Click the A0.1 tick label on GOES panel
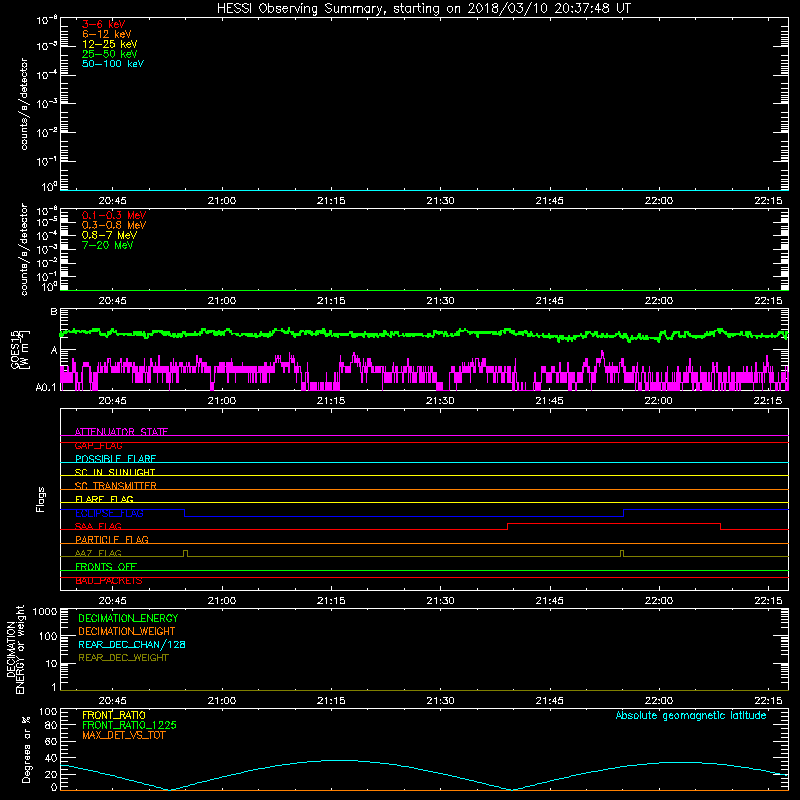Image resolution: width=800 pixels, height=800 pixels. click(x=45, y=387)
